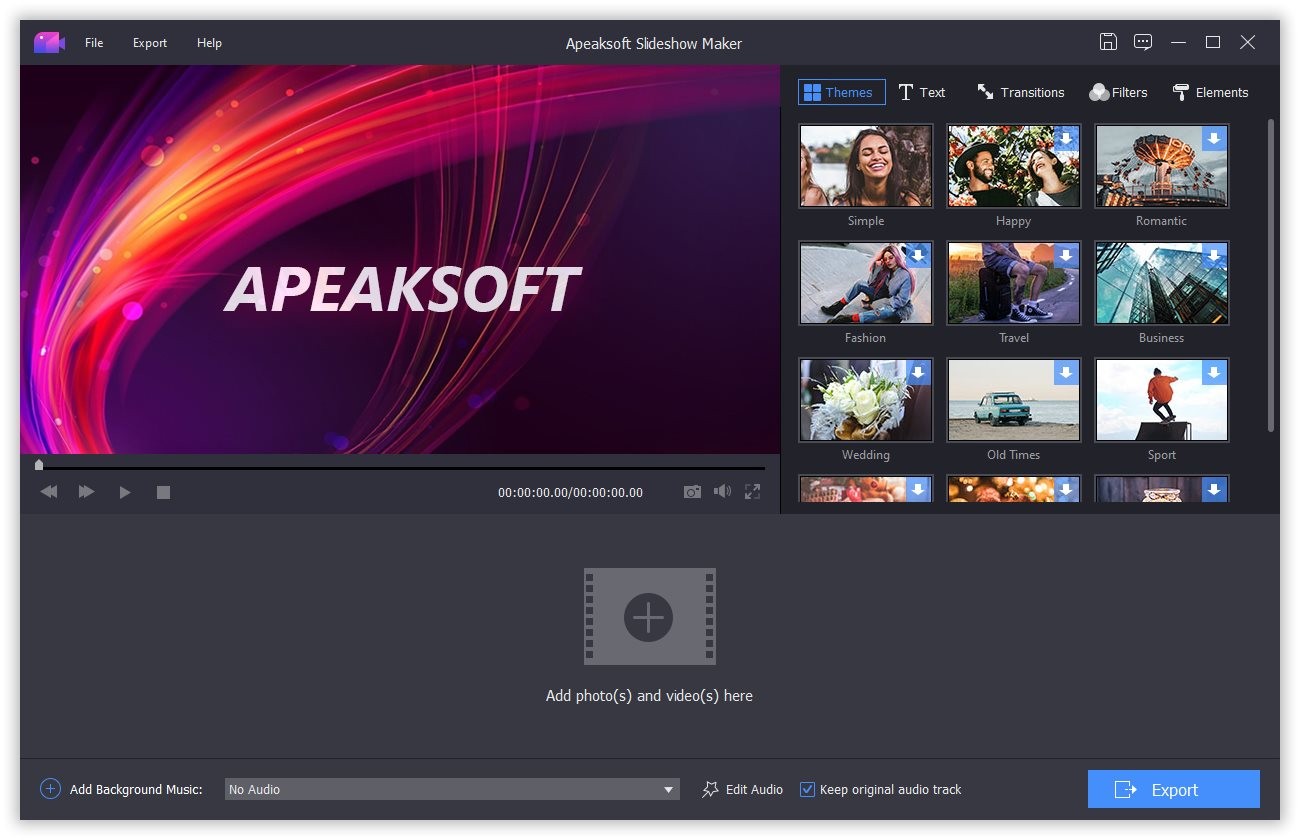Switch to the Text tab
This screenshot has height=840, width=1300.
click(921, 92)
